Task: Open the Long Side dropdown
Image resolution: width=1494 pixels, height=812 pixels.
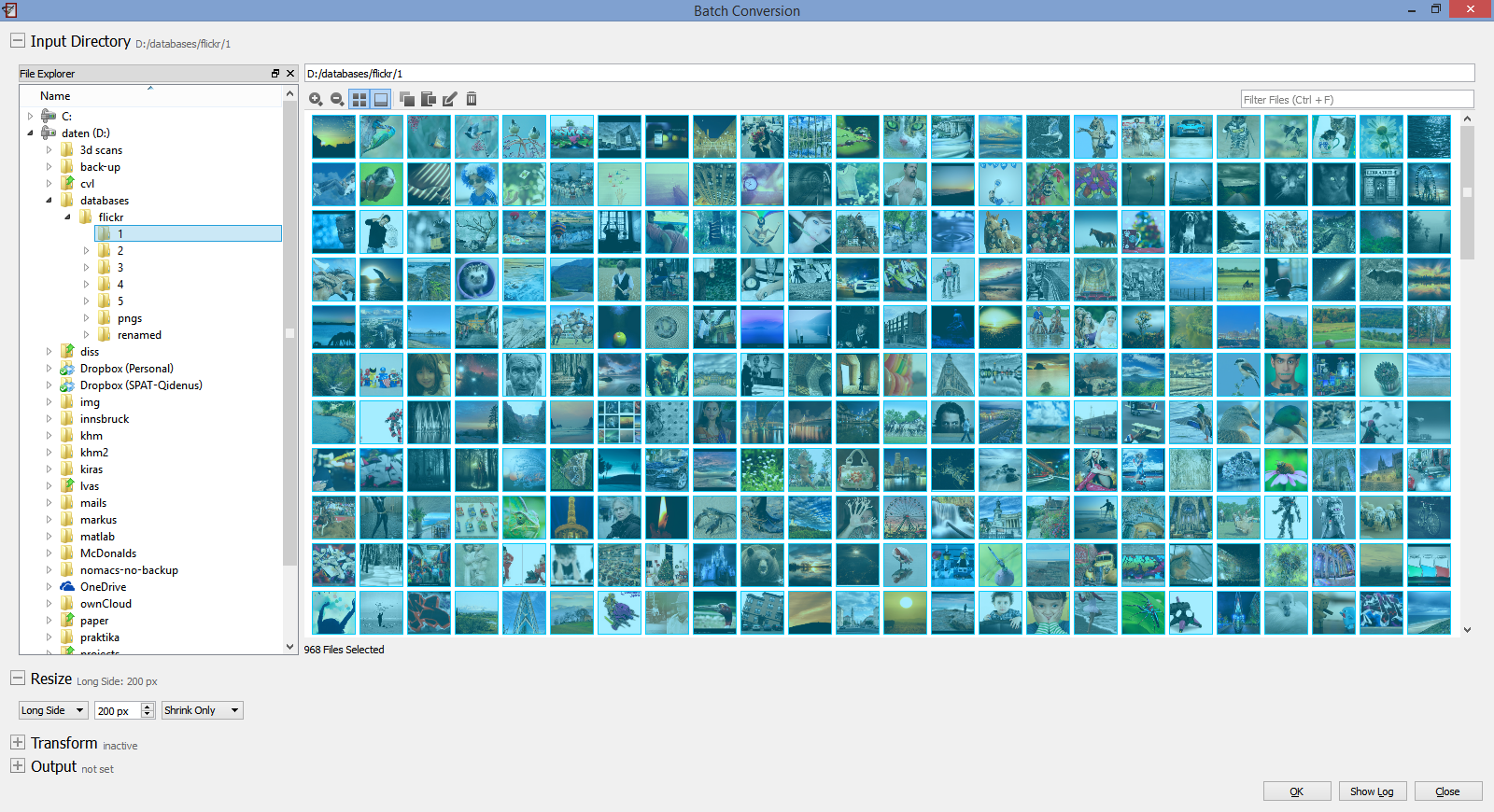Action: pyautogui.click(x=53, y=710)
